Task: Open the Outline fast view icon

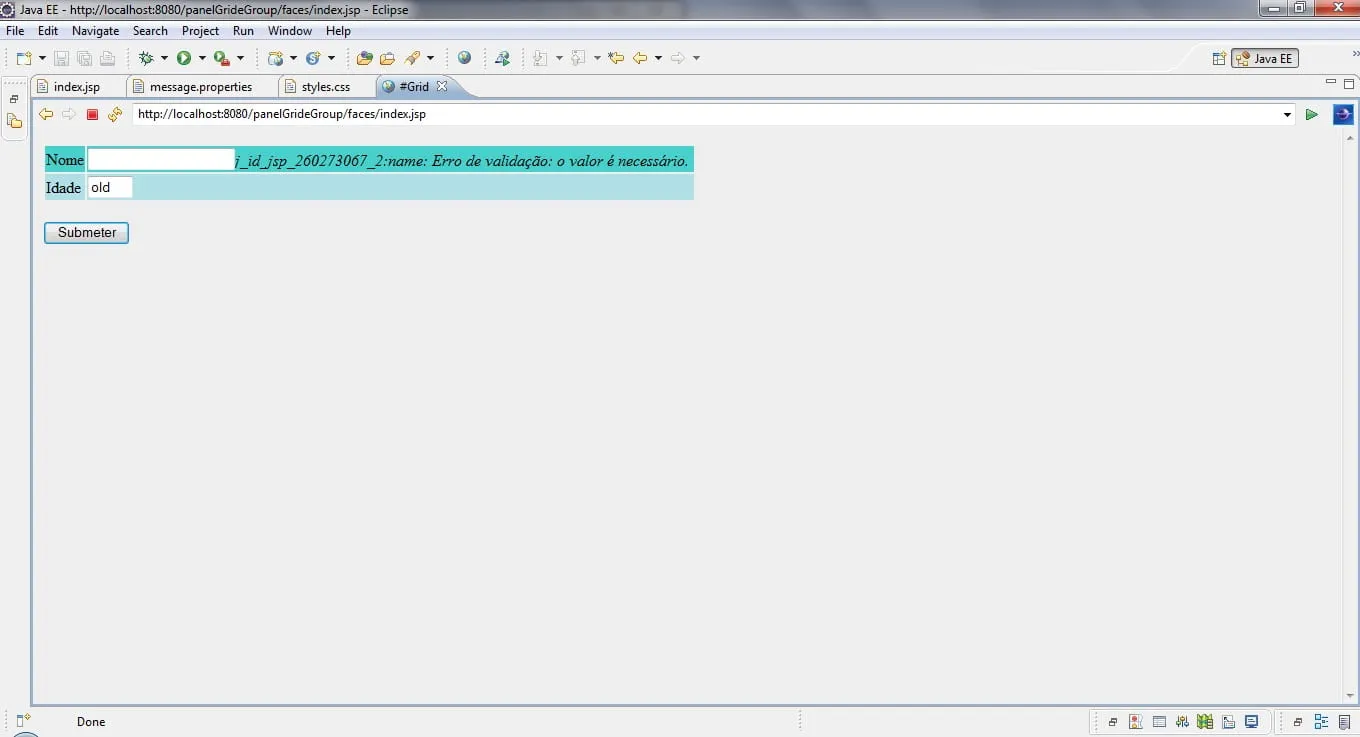Action: 1320,722
